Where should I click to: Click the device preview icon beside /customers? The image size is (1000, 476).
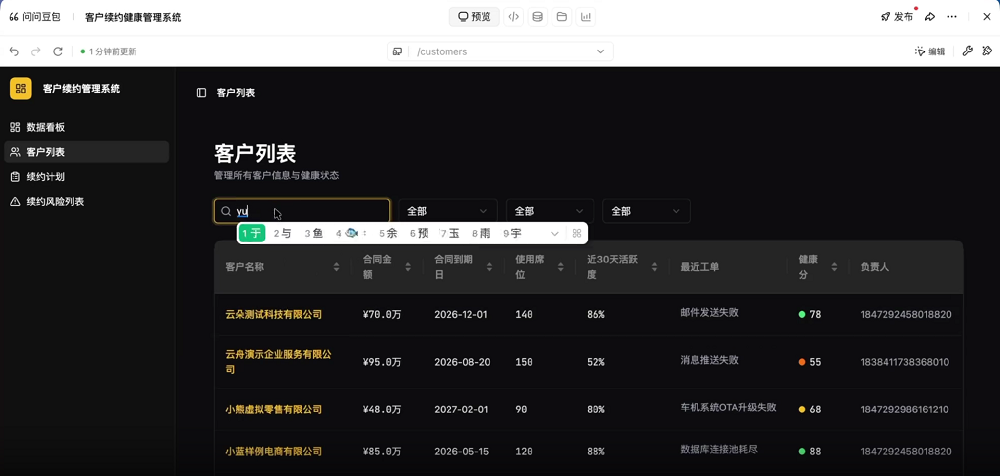tap(397, 52)
